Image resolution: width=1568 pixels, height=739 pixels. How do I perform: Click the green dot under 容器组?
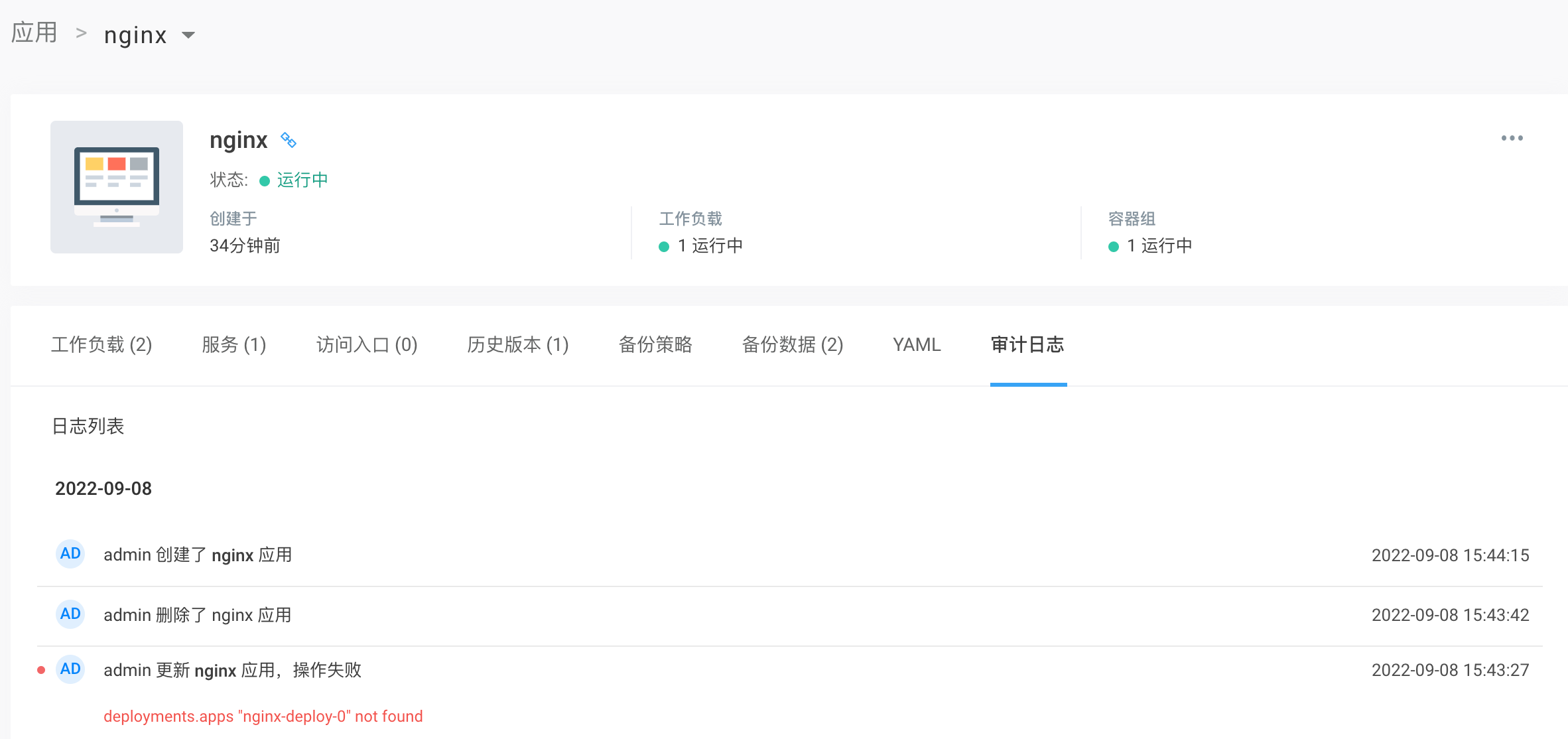(x=1112, y=245)
